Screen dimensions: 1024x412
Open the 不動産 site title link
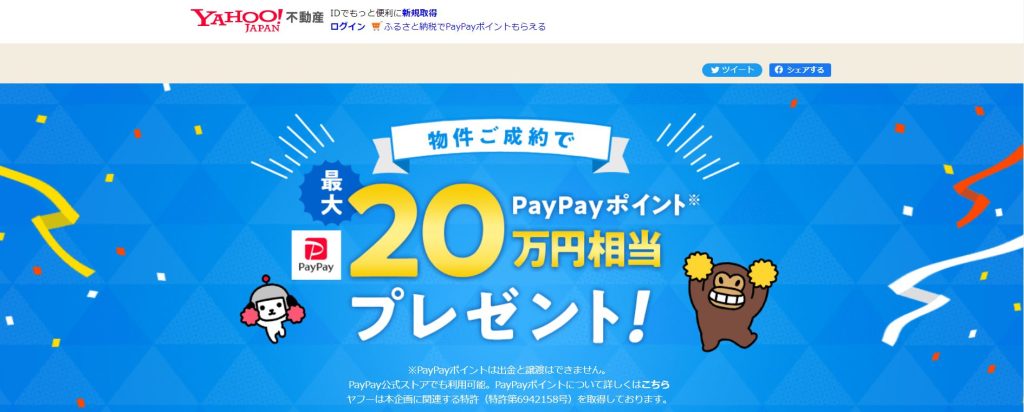click(304, 18)
